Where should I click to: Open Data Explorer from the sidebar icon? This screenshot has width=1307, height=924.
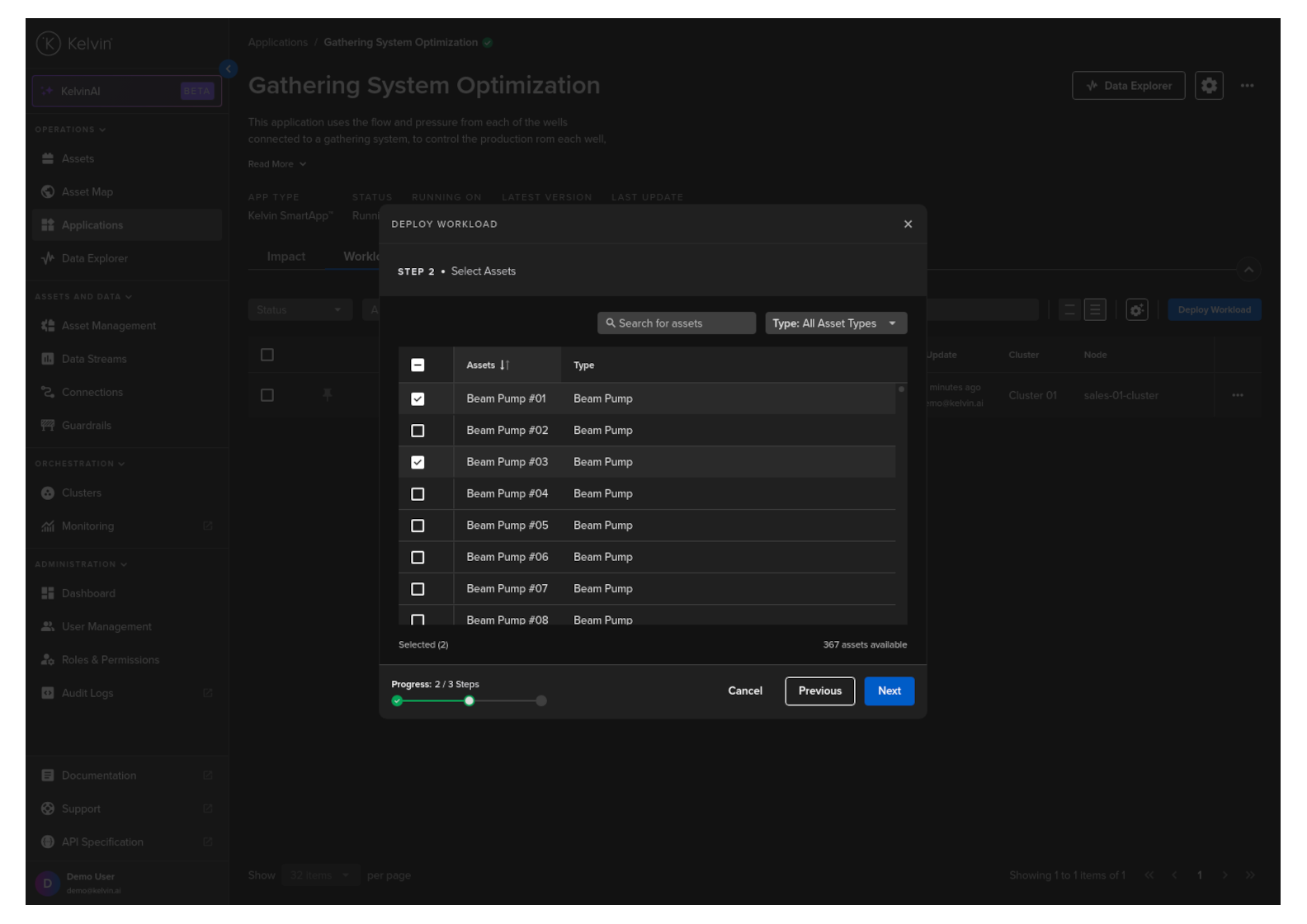point(48,258)
